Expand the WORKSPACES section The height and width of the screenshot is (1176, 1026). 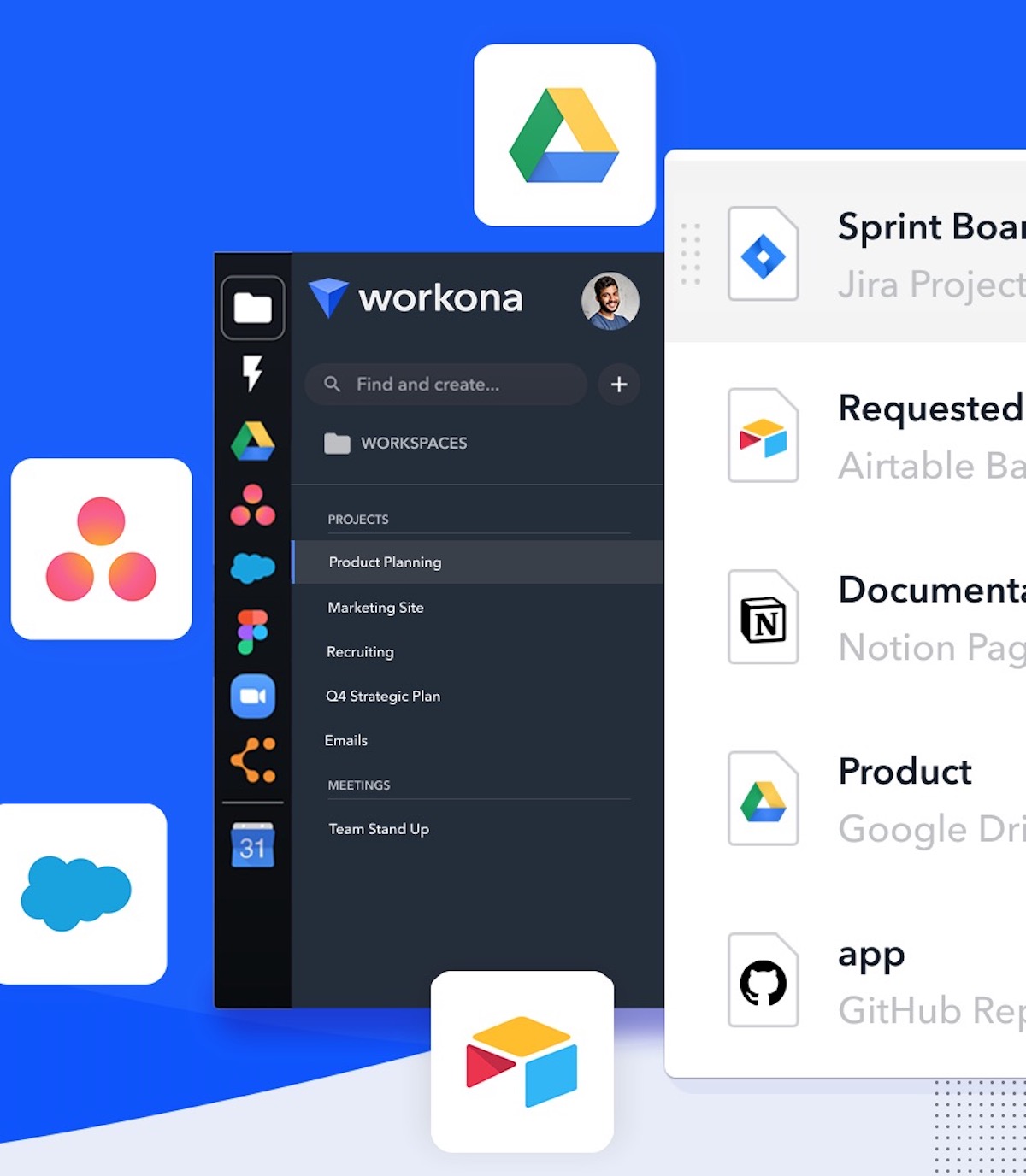(x=413, y=443)
